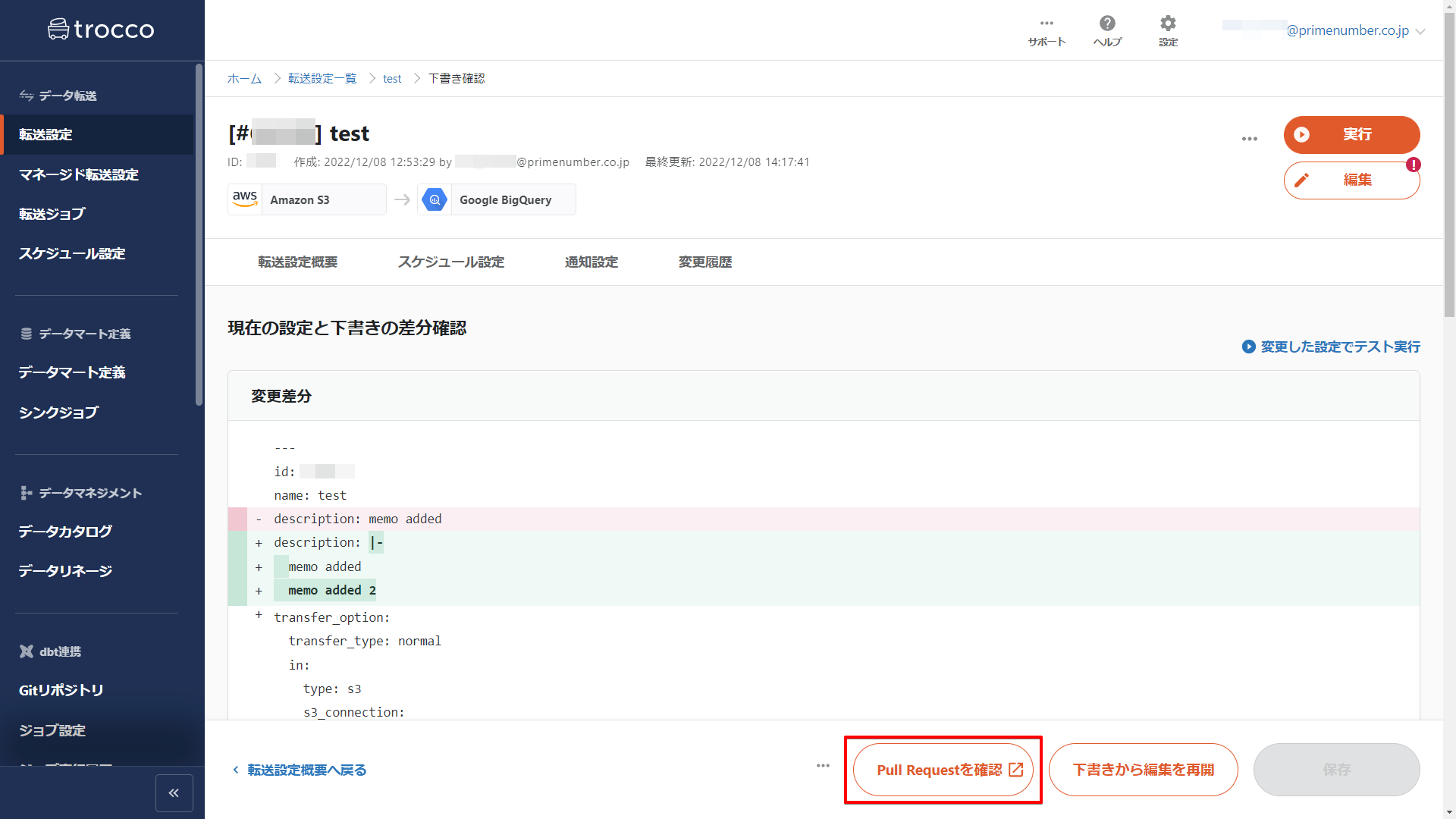Click the play icon beside テスト実行
The height and width of the screenshot is (819, 1456).
(1248, 347)
